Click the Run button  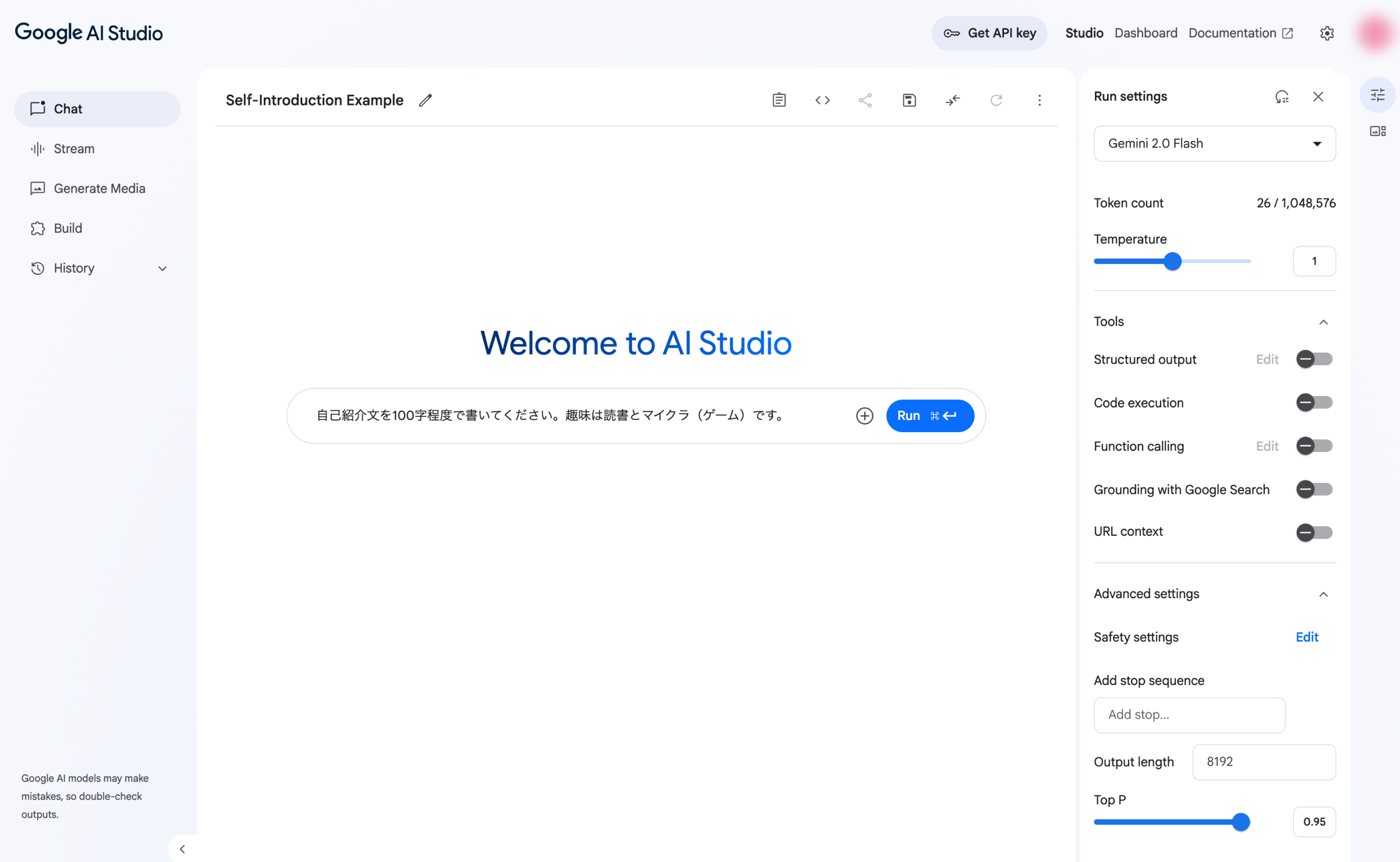(929, 416)
